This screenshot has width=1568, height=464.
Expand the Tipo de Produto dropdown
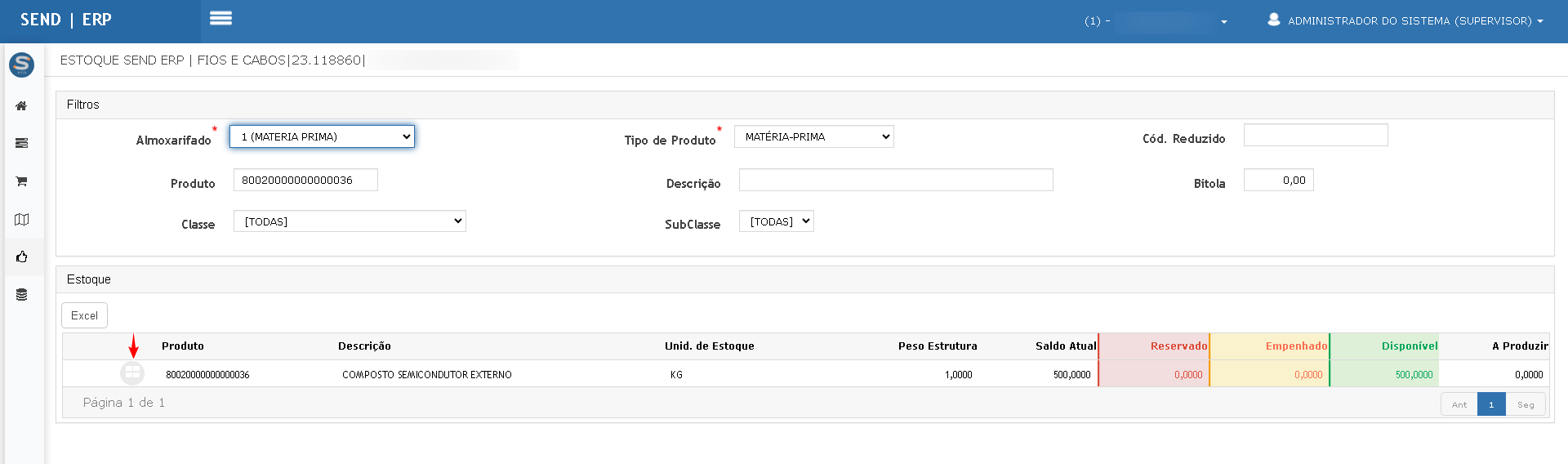click(813, 136)
